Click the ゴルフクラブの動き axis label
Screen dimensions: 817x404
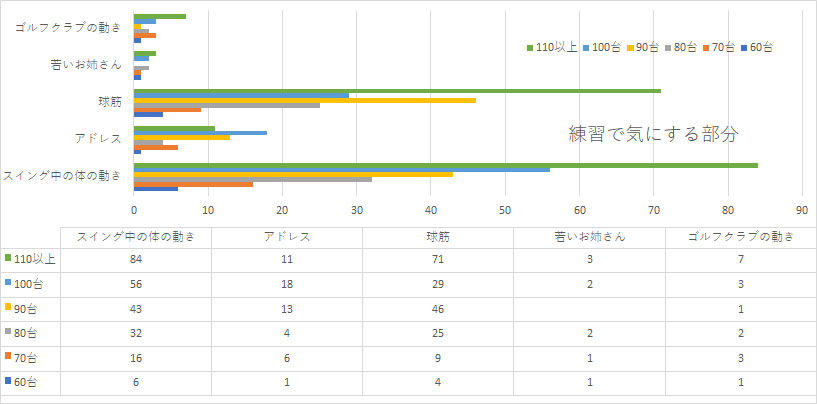(68, 28)
